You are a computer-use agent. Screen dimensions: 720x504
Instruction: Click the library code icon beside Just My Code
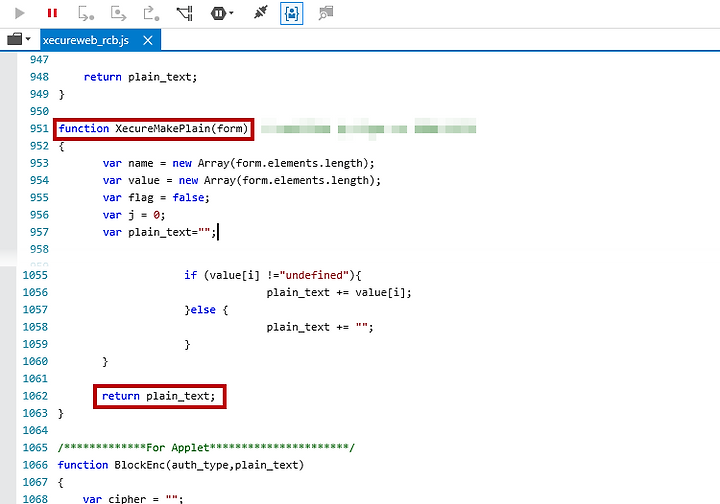pos(326,13)
